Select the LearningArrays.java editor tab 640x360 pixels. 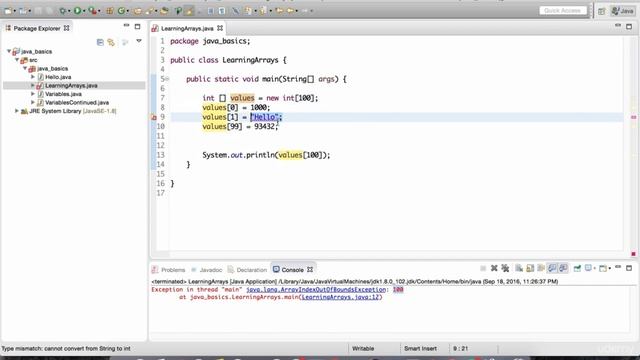pos(187,28)
